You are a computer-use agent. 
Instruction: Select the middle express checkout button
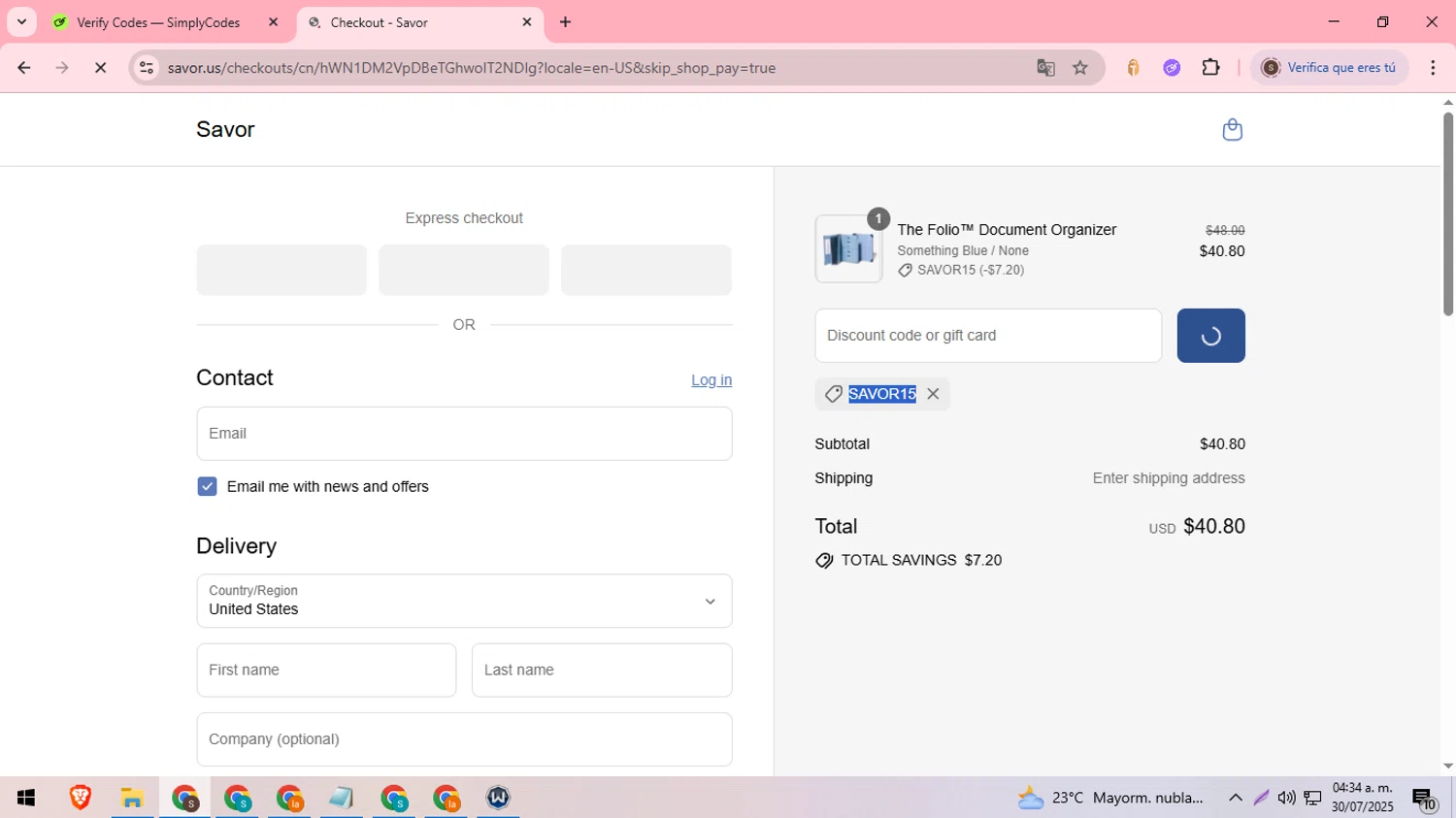[x=464, y=270]
